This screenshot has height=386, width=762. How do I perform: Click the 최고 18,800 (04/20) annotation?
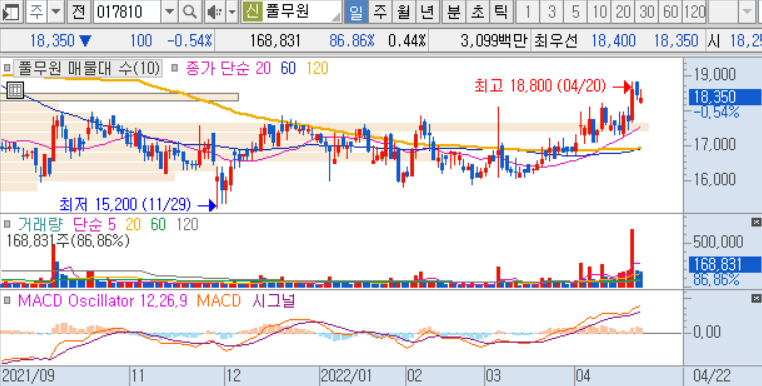coord(540,87)
